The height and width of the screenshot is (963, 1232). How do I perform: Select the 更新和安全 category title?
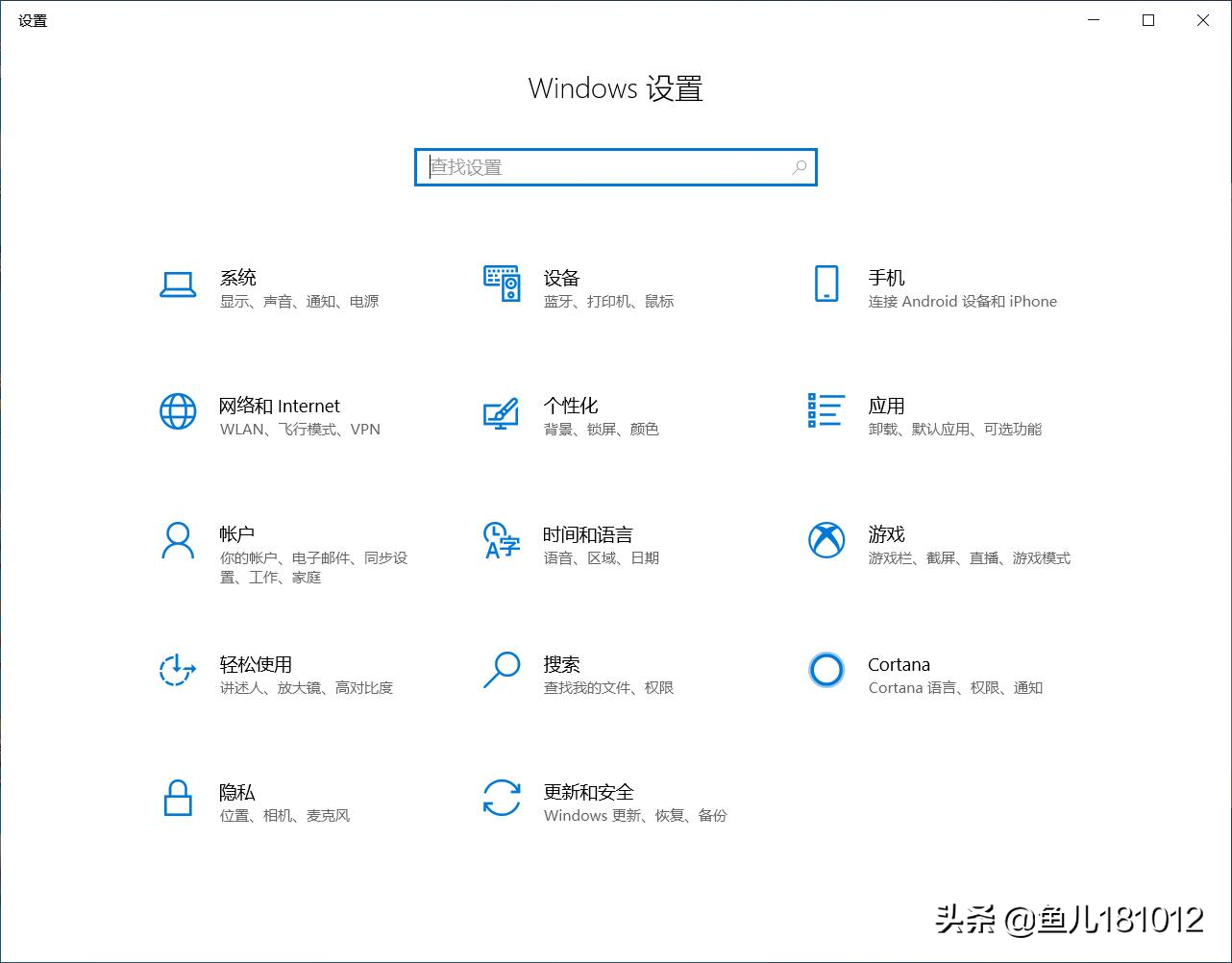pos(588,792)
